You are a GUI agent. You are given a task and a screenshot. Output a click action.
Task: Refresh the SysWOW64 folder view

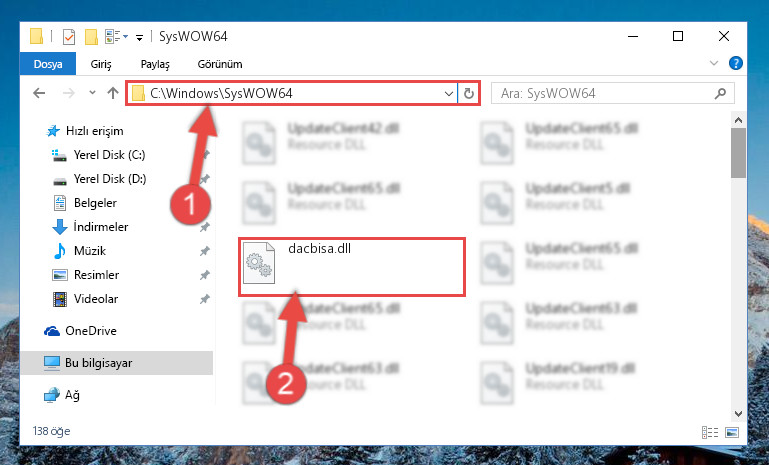[x=469, y=93]
